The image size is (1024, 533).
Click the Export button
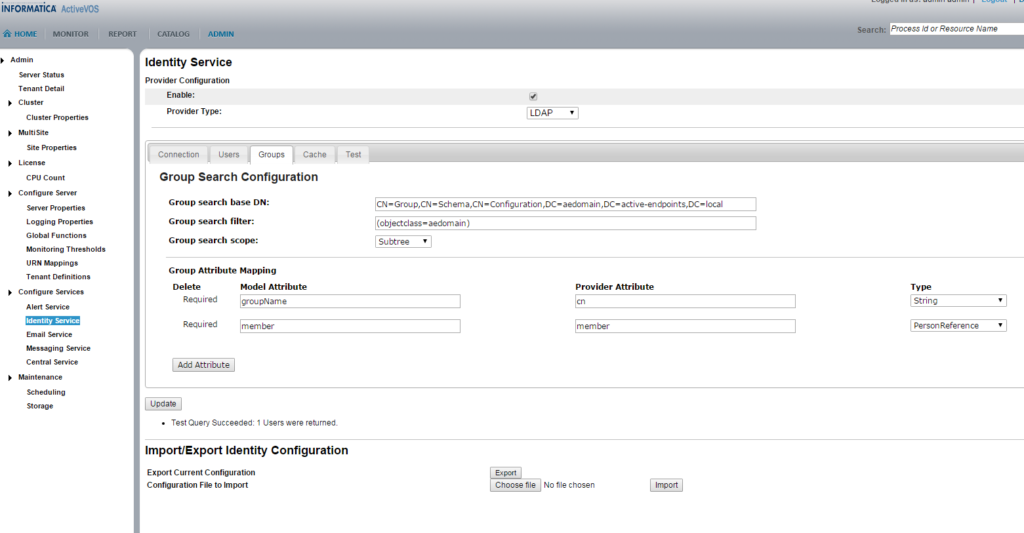click(505, 473)
